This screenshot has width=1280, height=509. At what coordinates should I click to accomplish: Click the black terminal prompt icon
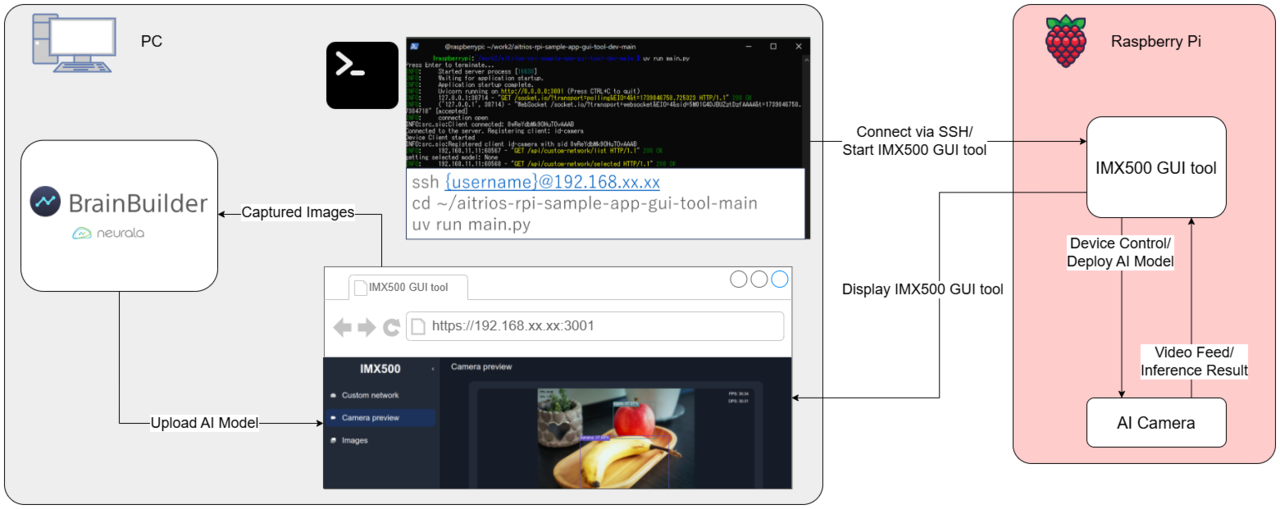pyautogui.click(x=363, y=73)
